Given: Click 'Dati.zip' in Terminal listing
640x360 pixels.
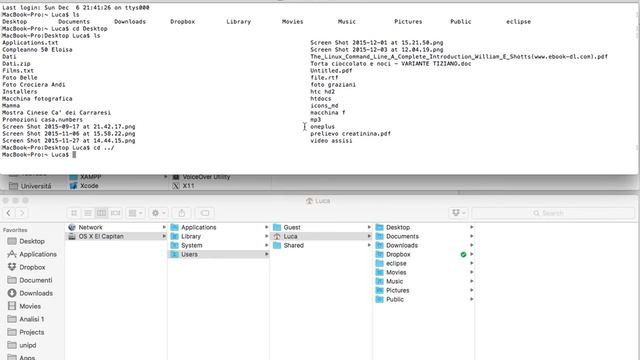Looking at the screenshot, I should click(x=16, y=64).
